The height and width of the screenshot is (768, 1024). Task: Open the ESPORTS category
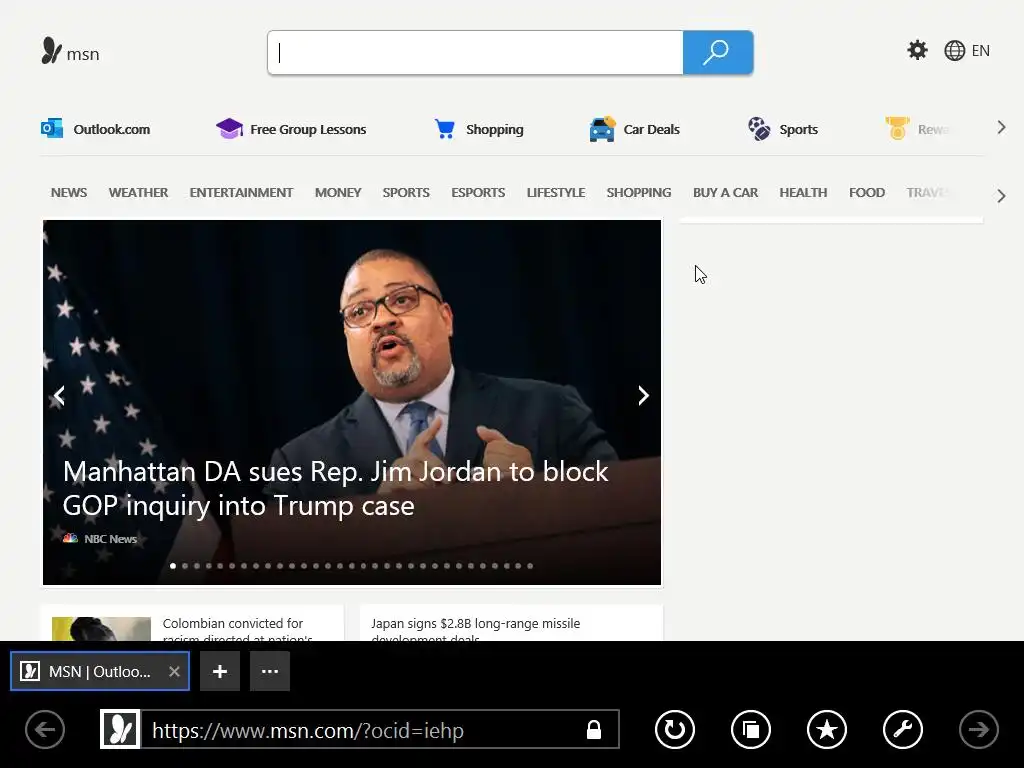point(478,193)
